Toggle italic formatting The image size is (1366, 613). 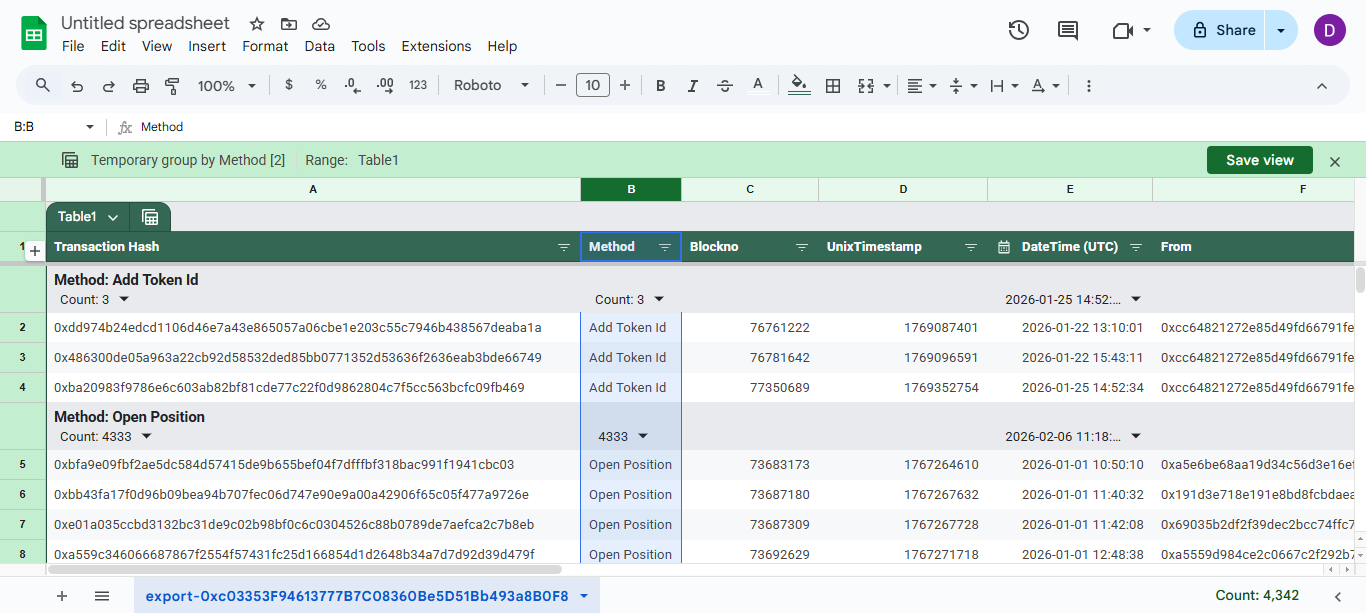692,85
